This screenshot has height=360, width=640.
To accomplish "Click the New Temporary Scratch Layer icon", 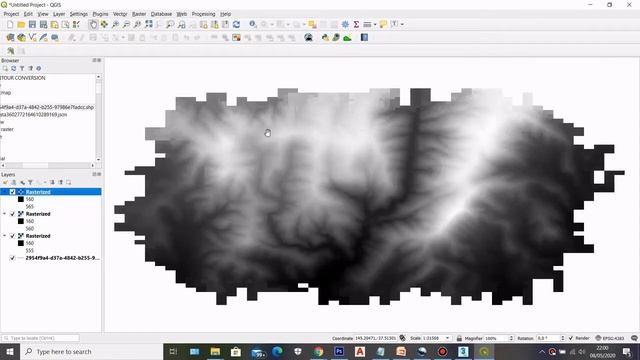I will click(x=54, y=38).
